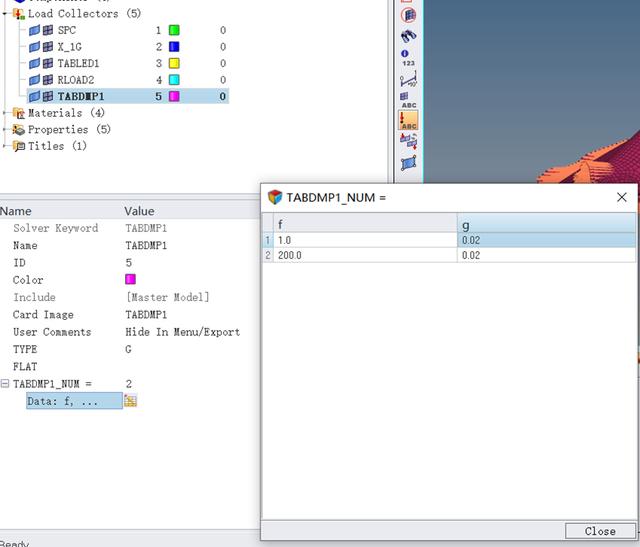Collapse the Load Collectors tree node
The image size is (640, 547).
click(4, 13)
